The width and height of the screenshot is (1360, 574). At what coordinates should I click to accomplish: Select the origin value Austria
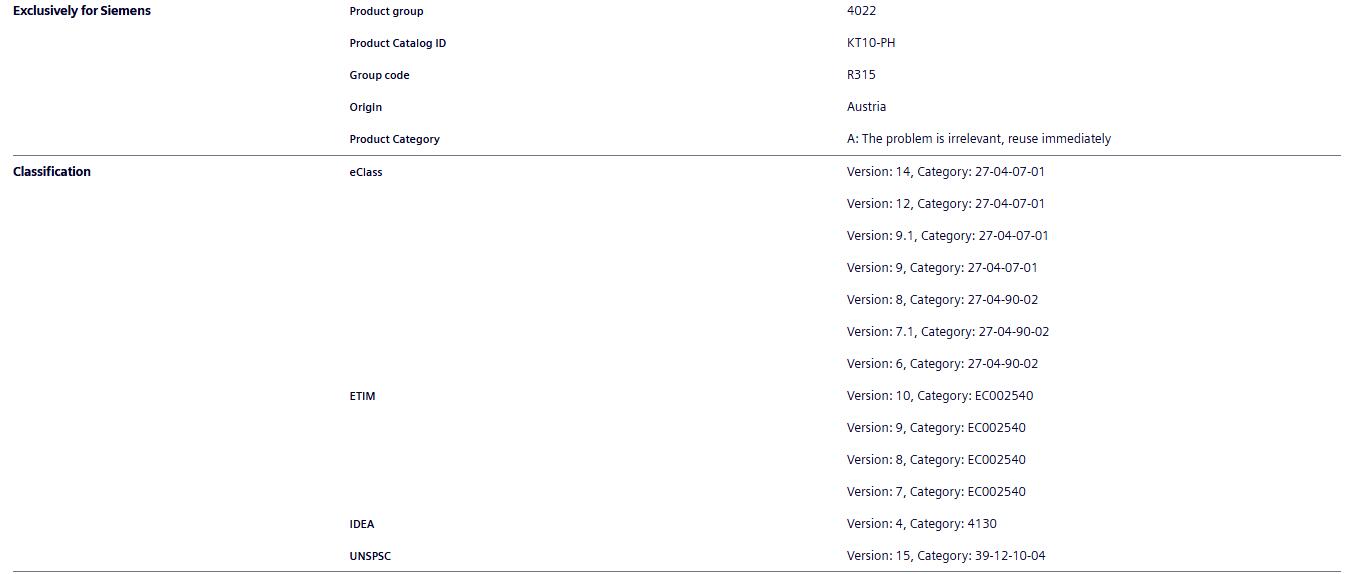pyautogui.click(x=866, y=107)
